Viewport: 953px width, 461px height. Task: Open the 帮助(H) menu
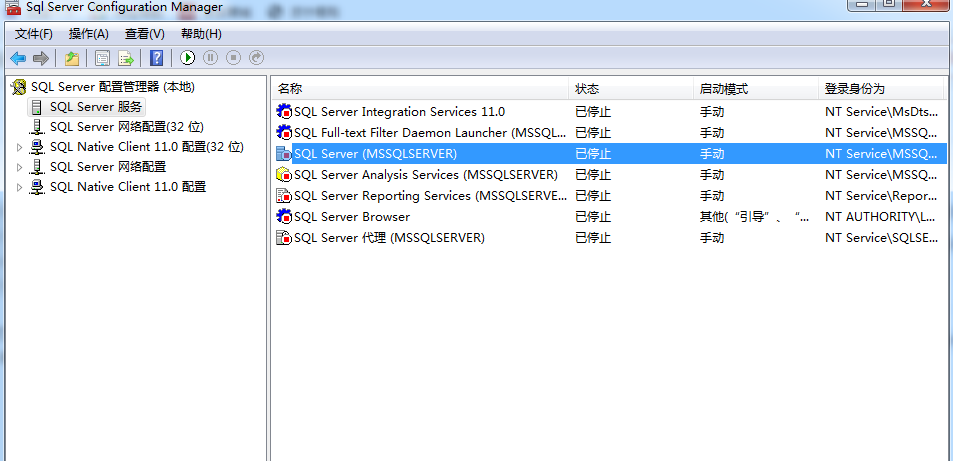tap(201, 34)
